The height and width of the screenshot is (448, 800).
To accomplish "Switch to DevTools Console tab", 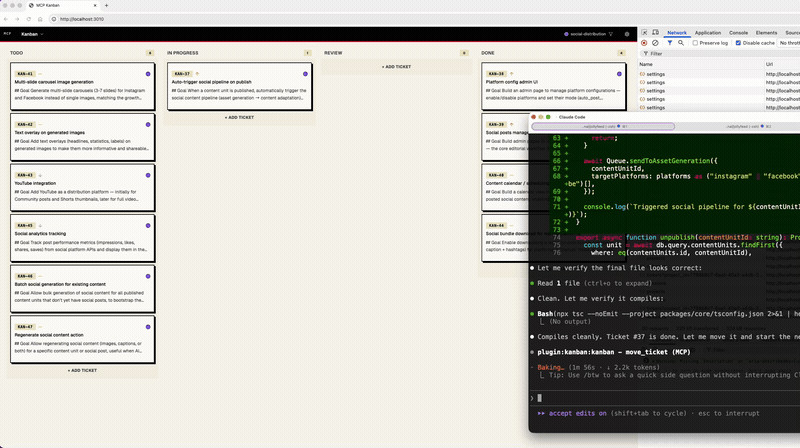I will point(738,33).
